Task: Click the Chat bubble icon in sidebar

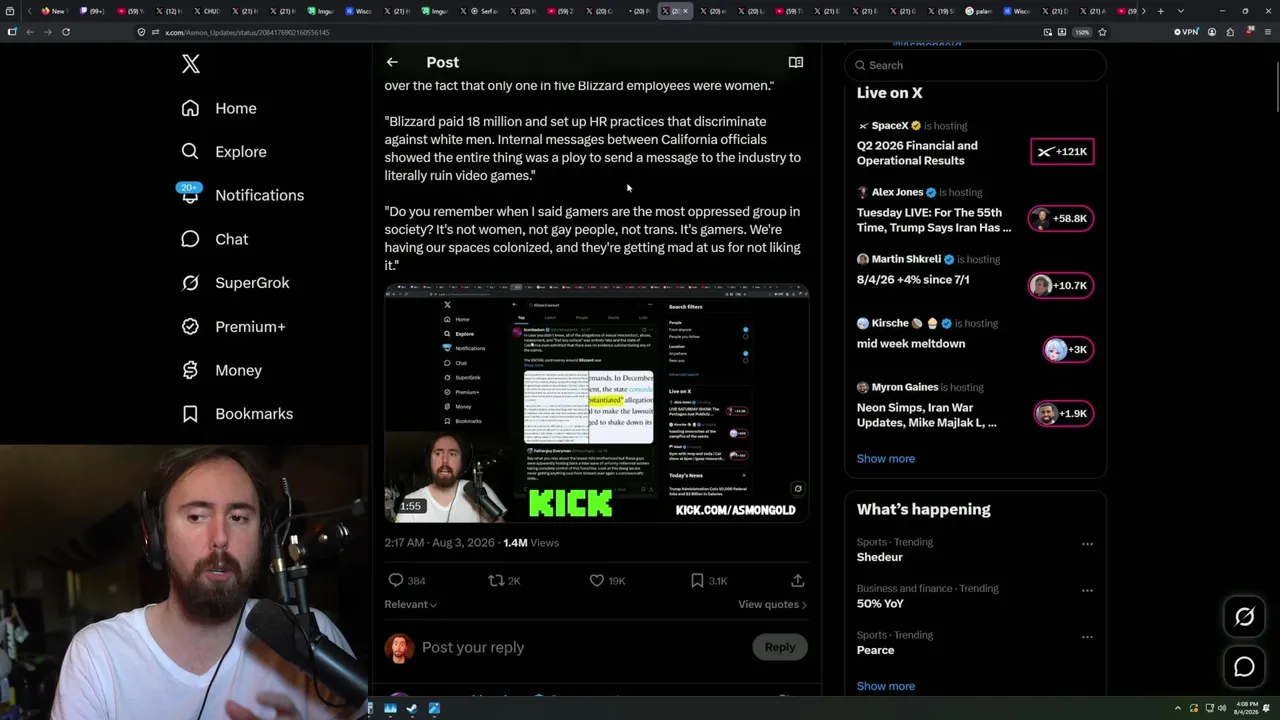Action: pyautogui.click(x=190, y=239)
